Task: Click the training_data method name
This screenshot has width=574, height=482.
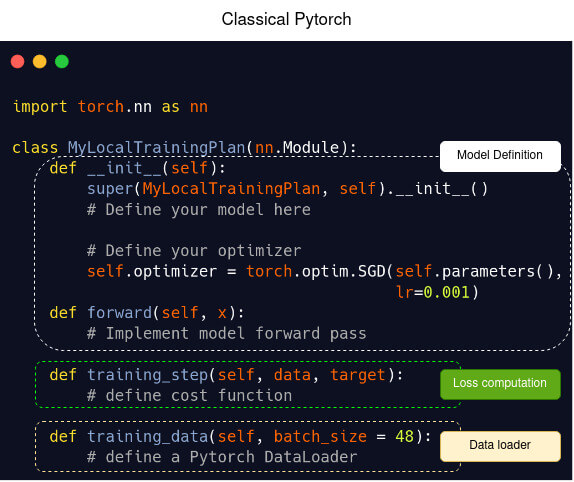Action: pyautogui.click(x=148, y=437)
